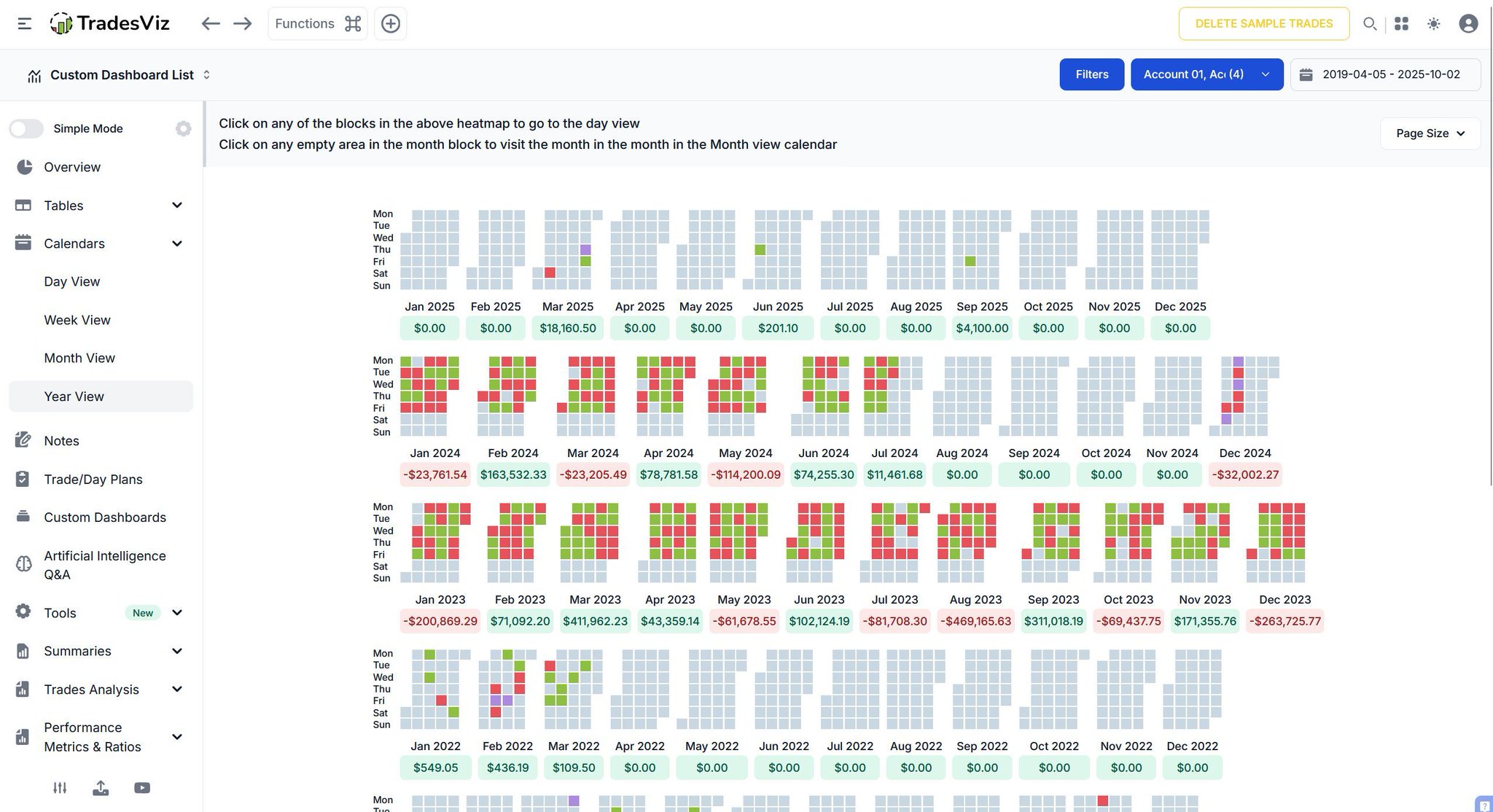The width and height of the screenshot is (1493, 812).
Task: Open the apps grid icon
Action: 1401,23
